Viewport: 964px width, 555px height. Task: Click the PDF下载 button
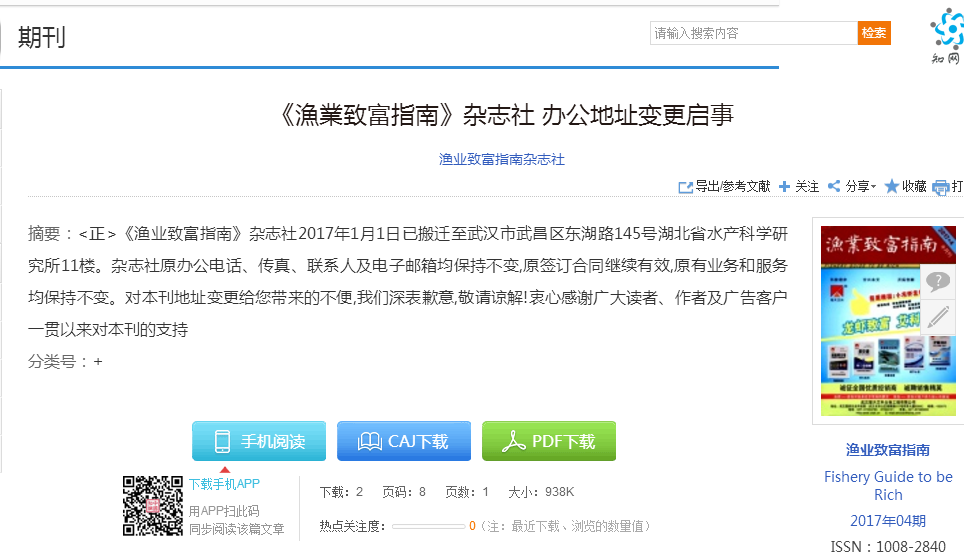coord(549,441)
